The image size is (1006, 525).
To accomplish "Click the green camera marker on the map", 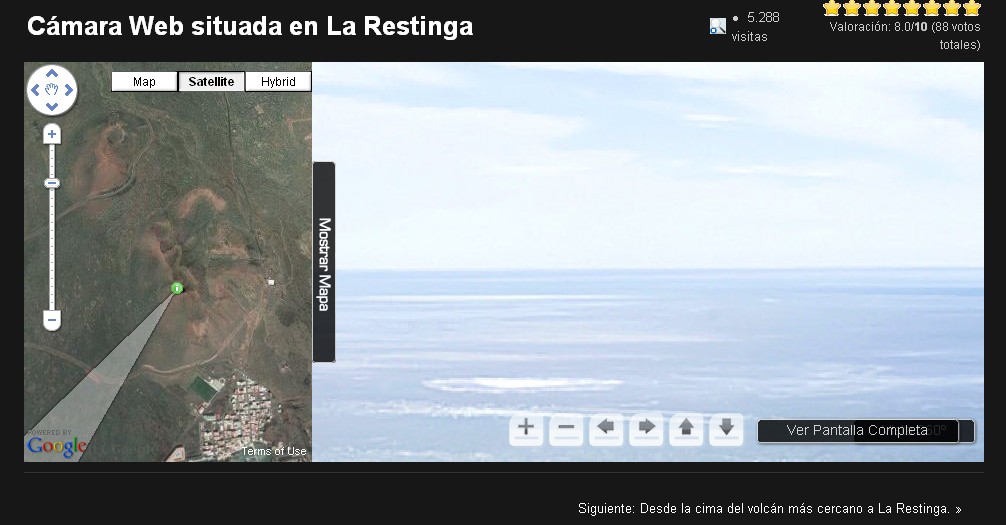I will [177, 288].
